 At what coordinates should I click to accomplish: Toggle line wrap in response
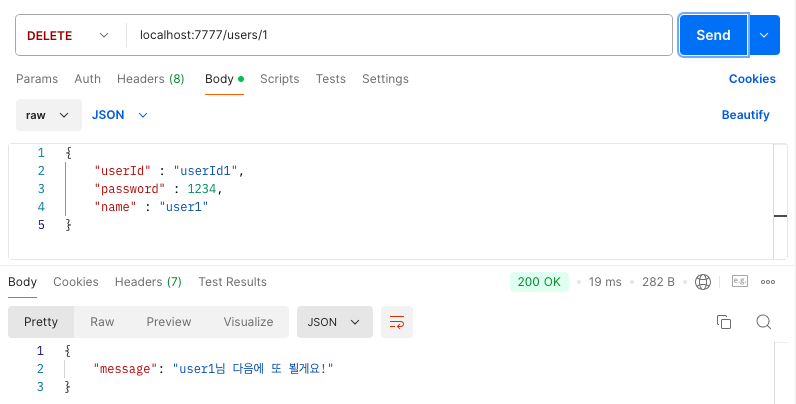396,322
